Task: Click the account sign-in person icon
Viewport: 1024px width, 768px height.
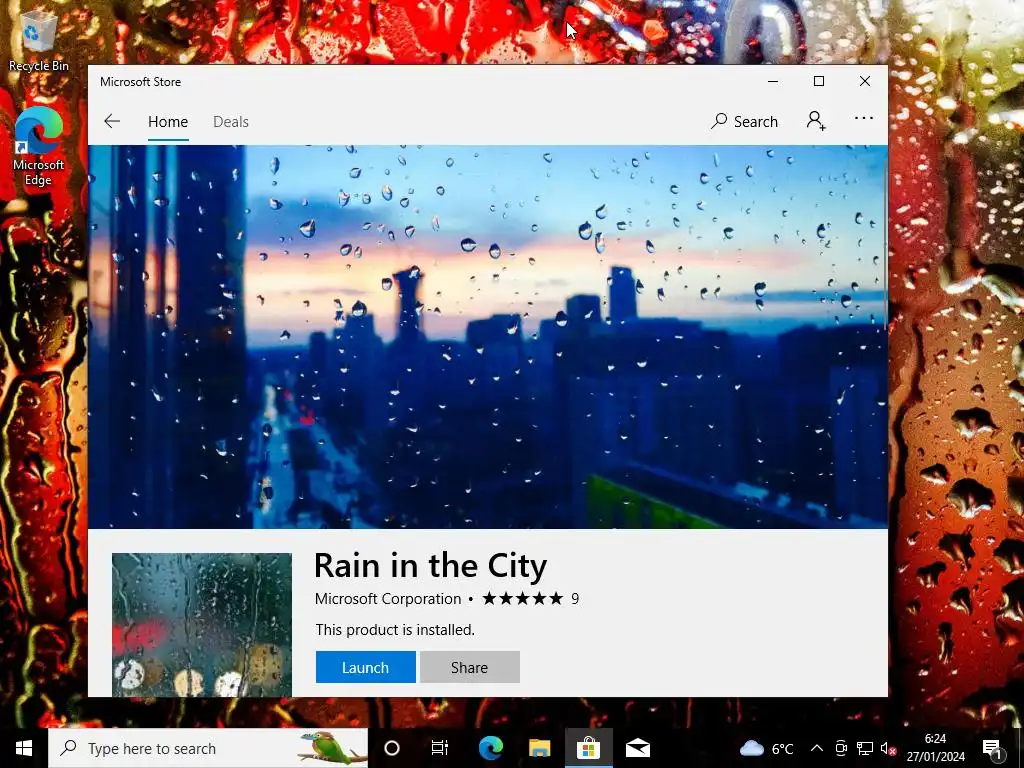Action: (816, 121)
